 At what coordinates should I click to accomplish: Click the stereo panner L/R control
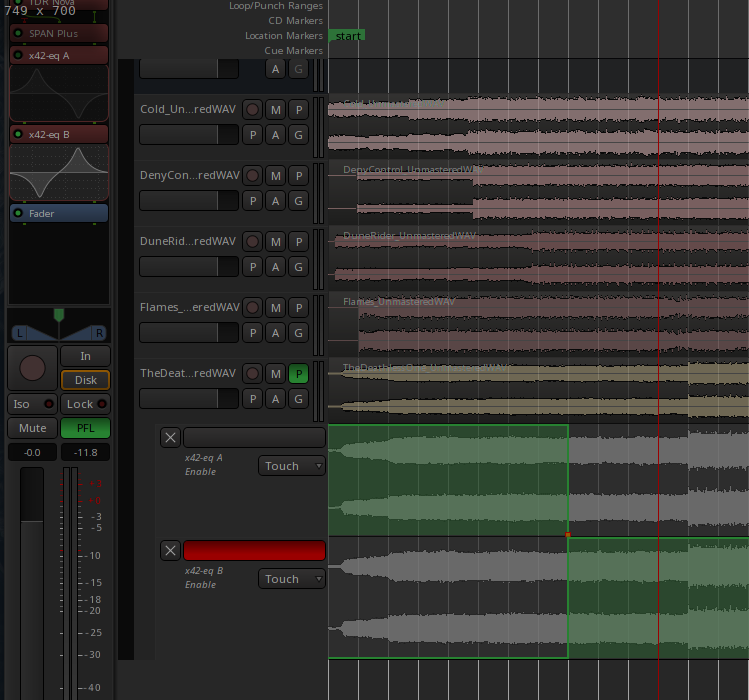point(58,331)
